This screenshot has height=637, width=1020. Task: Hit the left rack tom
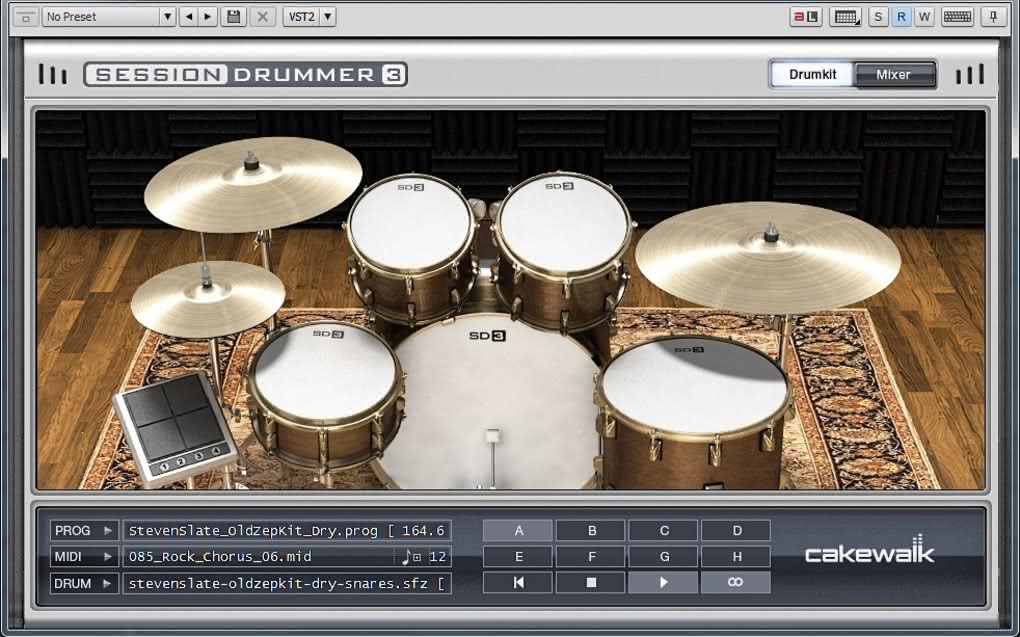[x=410, y=221]
